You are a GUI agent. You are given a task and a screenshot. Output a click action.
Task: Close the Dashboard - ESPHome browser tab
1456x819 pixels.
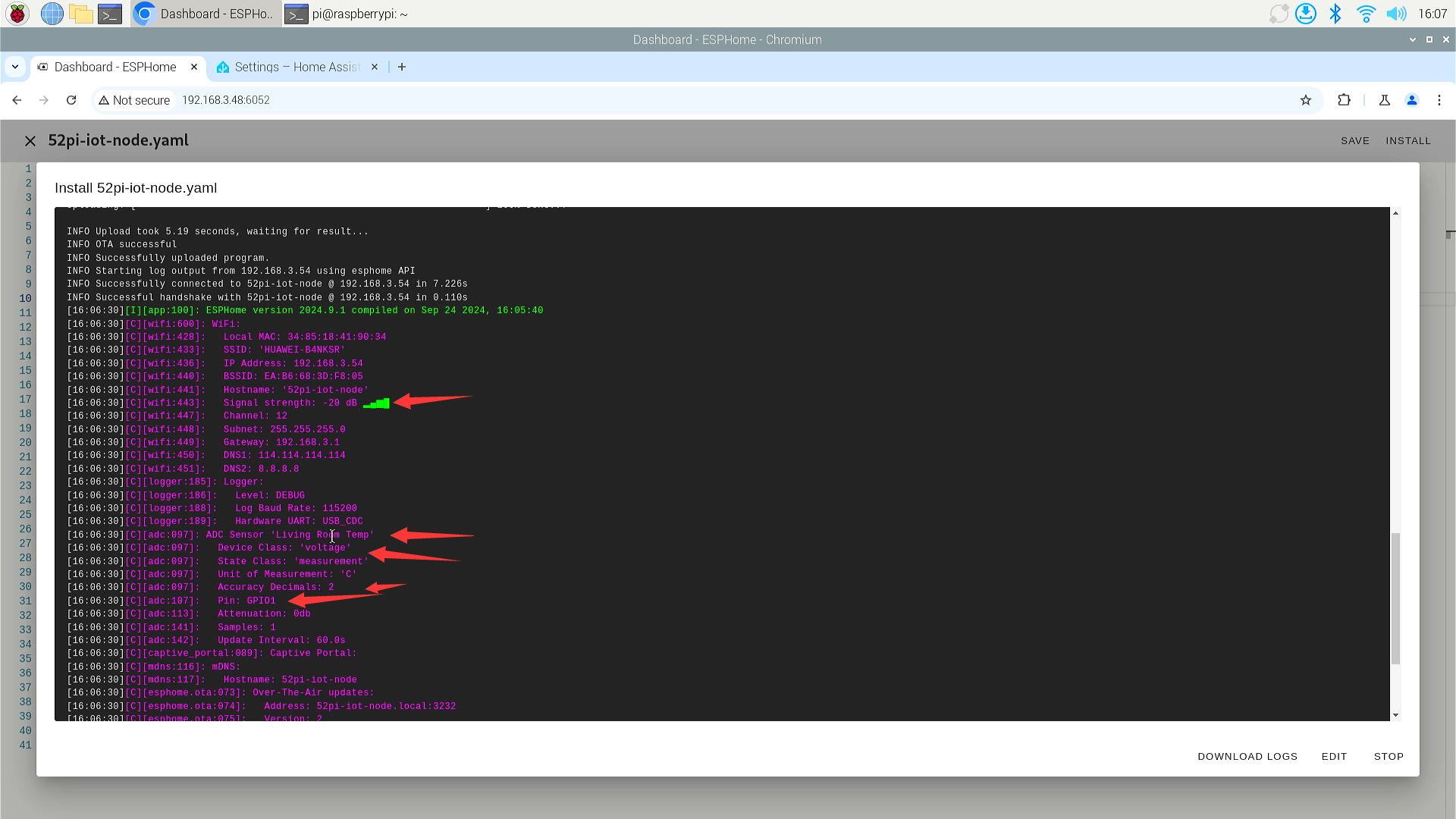click(194, 67)
